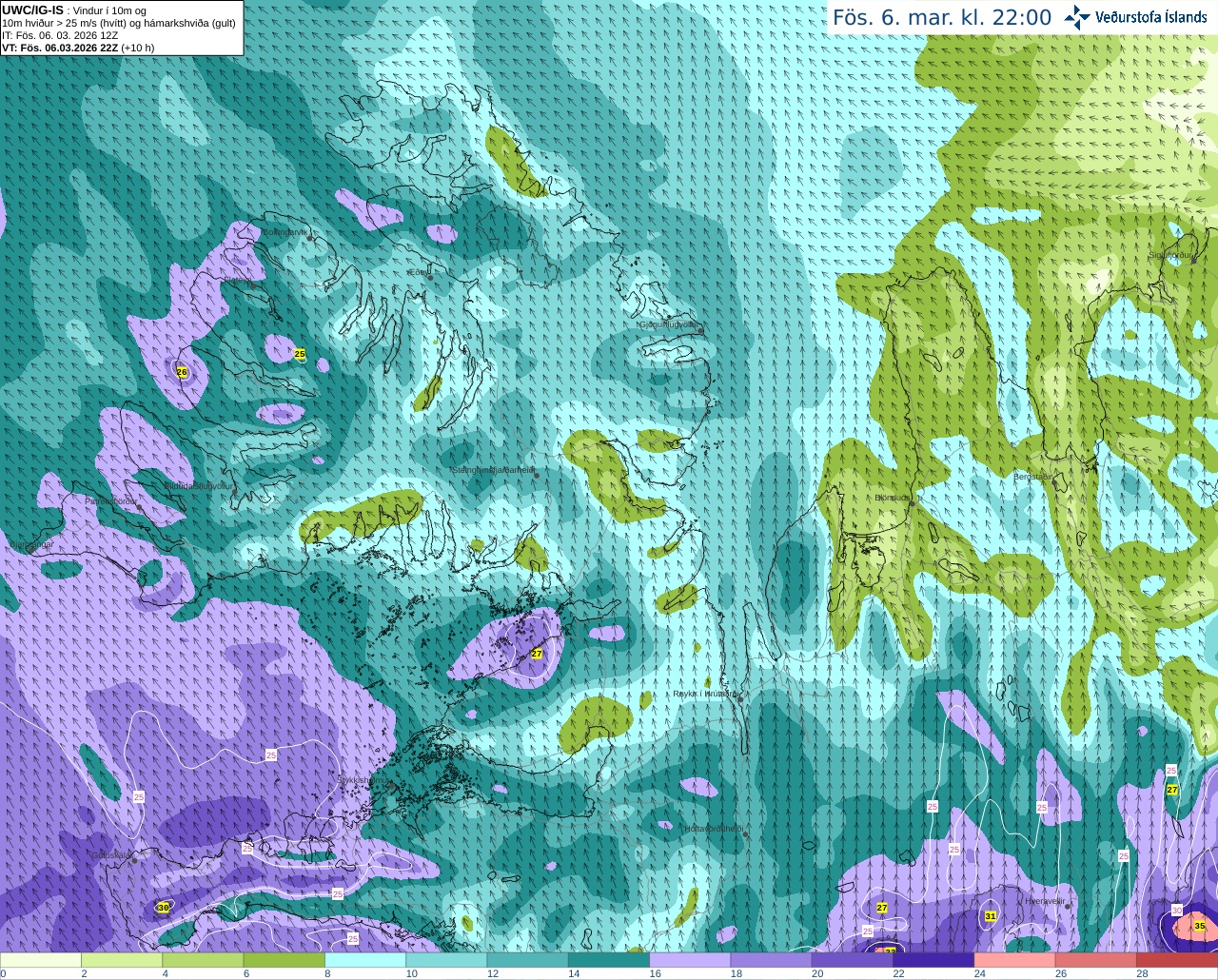Select the 10–12 m/s light teal legend swatch

446,960
